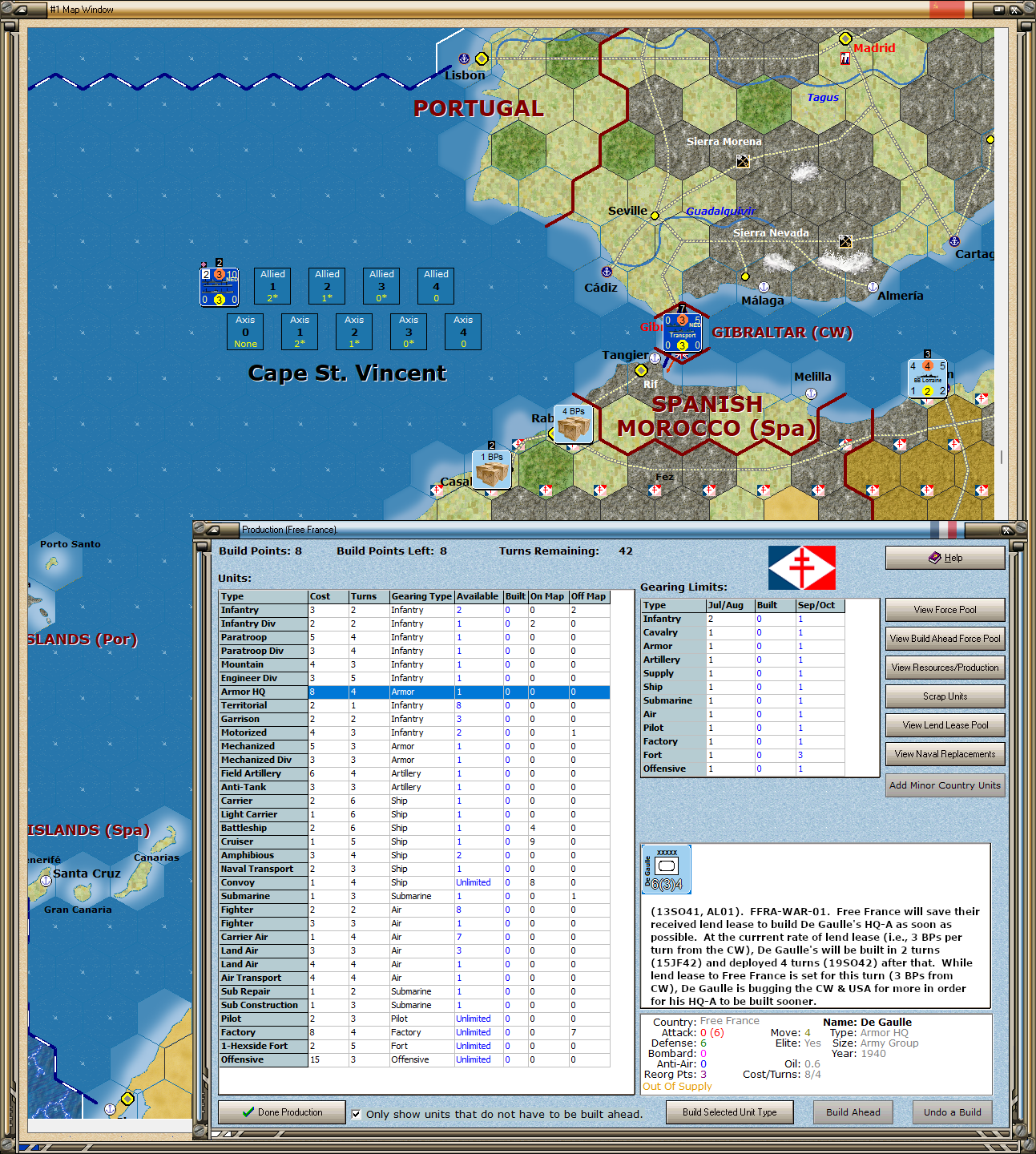Click the Gearing Type column header
Screen dimensions: 1036x1154
pyautogui.click(x=421, y=596)
